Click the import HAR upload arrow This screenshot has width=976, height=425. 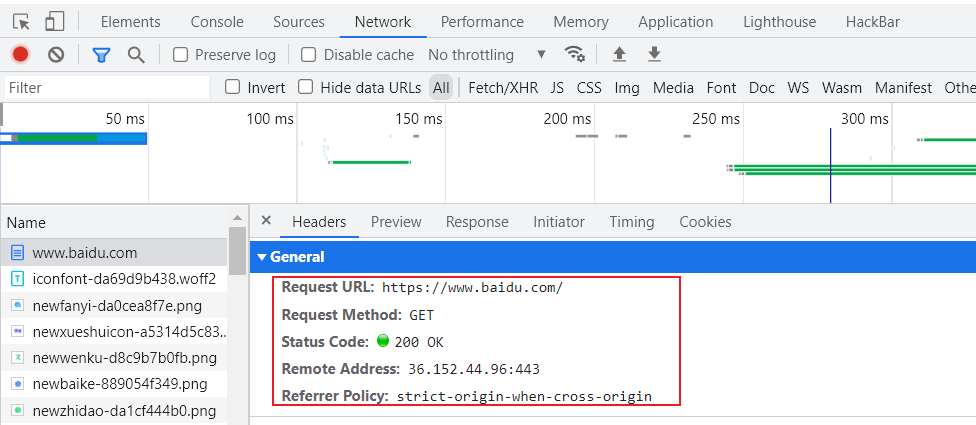click(x=619, y=55)
